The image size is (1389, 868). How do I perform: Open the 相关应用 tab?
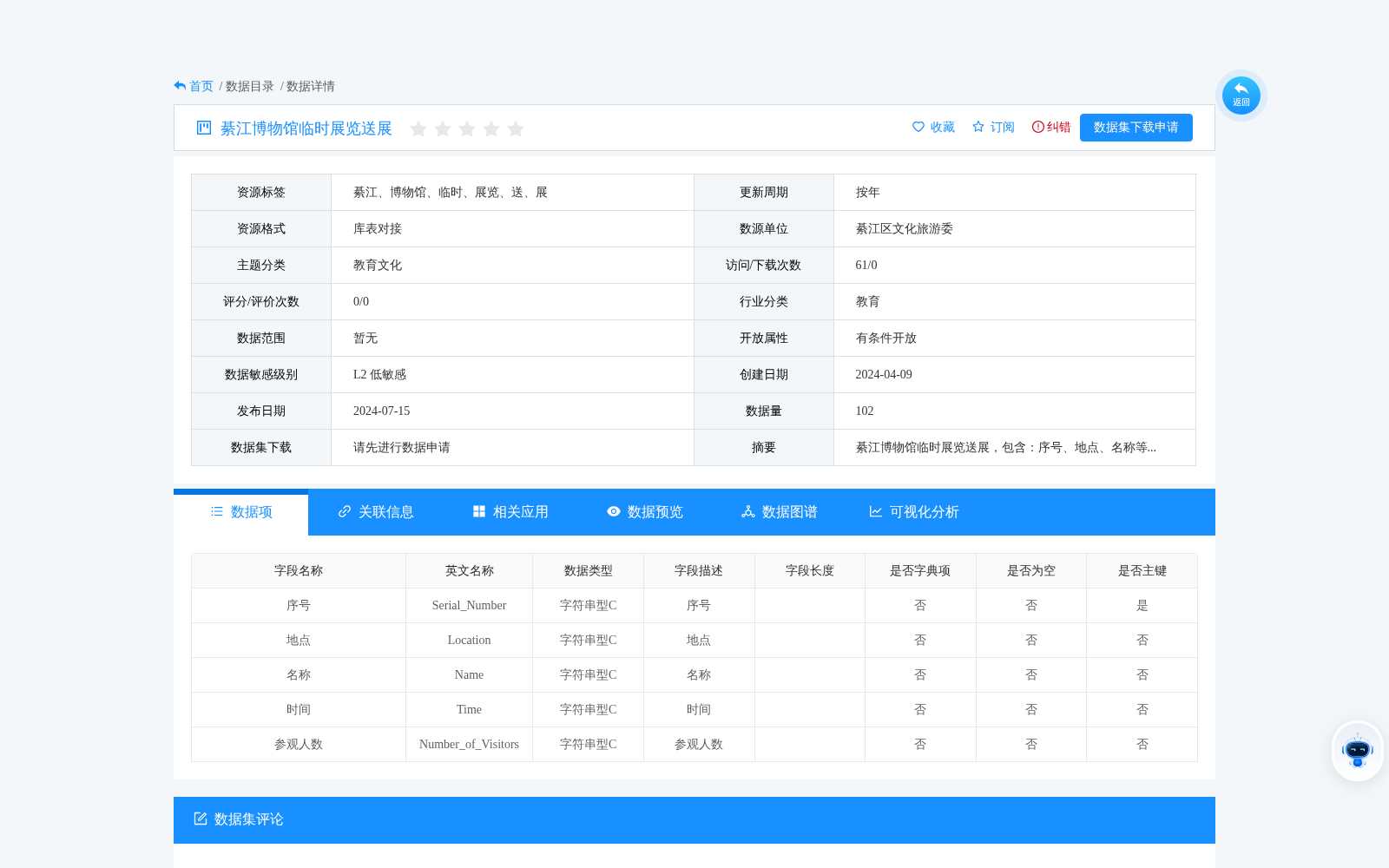[510, 512]
